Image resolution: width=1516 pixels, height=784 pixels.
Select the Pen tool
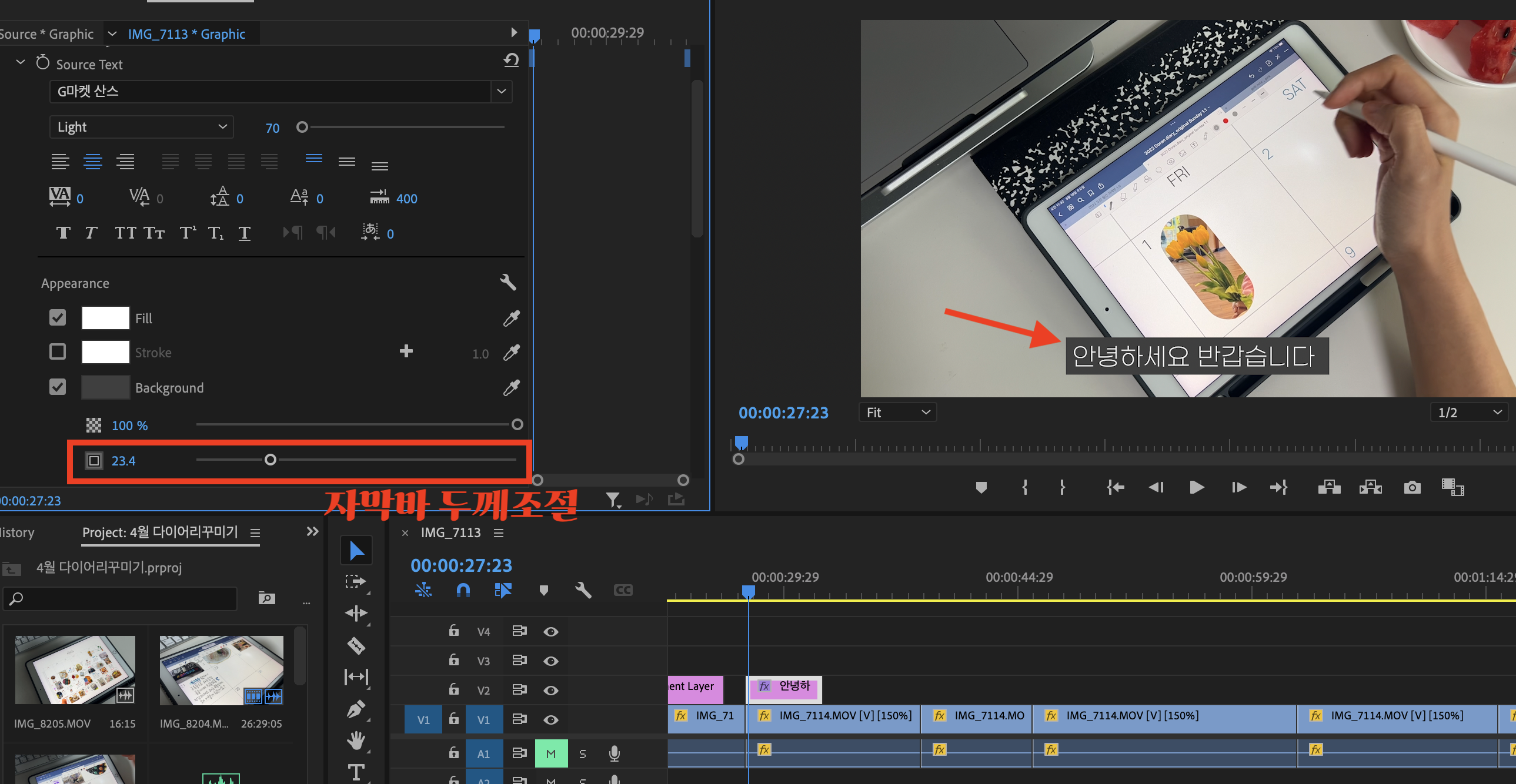coord(356,710)
